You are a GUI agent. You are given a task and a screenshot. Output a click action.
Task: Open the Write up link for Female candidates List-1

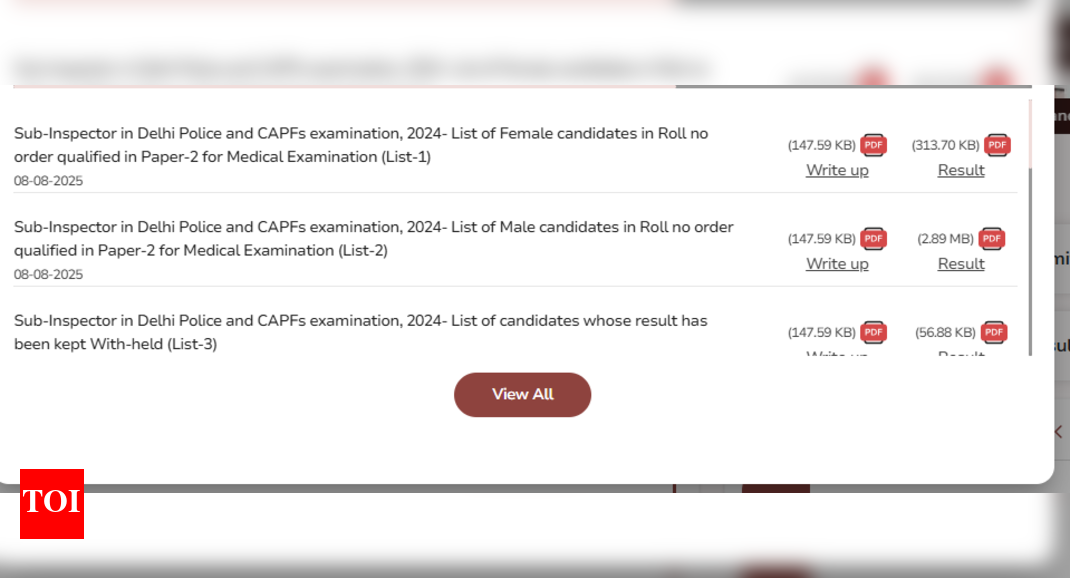pyautogui.click(x=837, y=170)
